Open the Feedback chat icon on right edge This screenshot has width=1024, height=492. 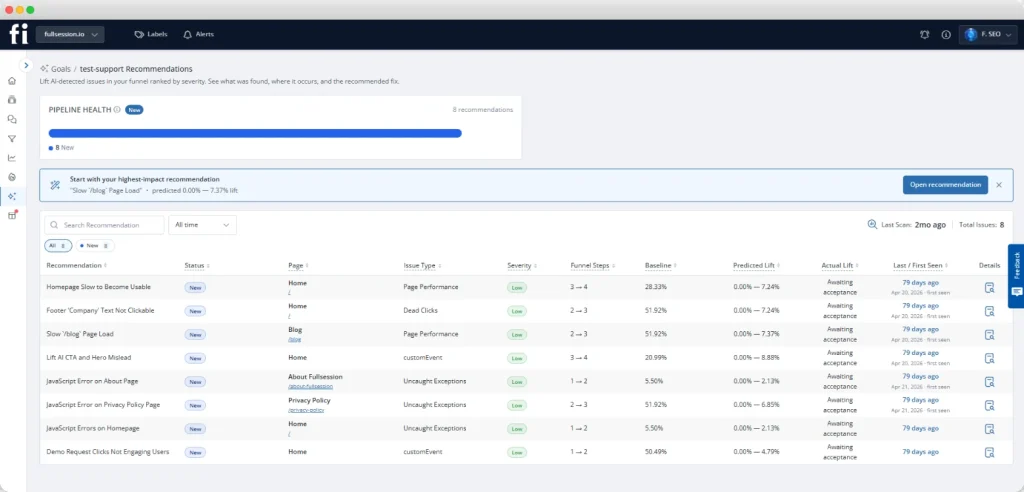[x=1016, y=291]
